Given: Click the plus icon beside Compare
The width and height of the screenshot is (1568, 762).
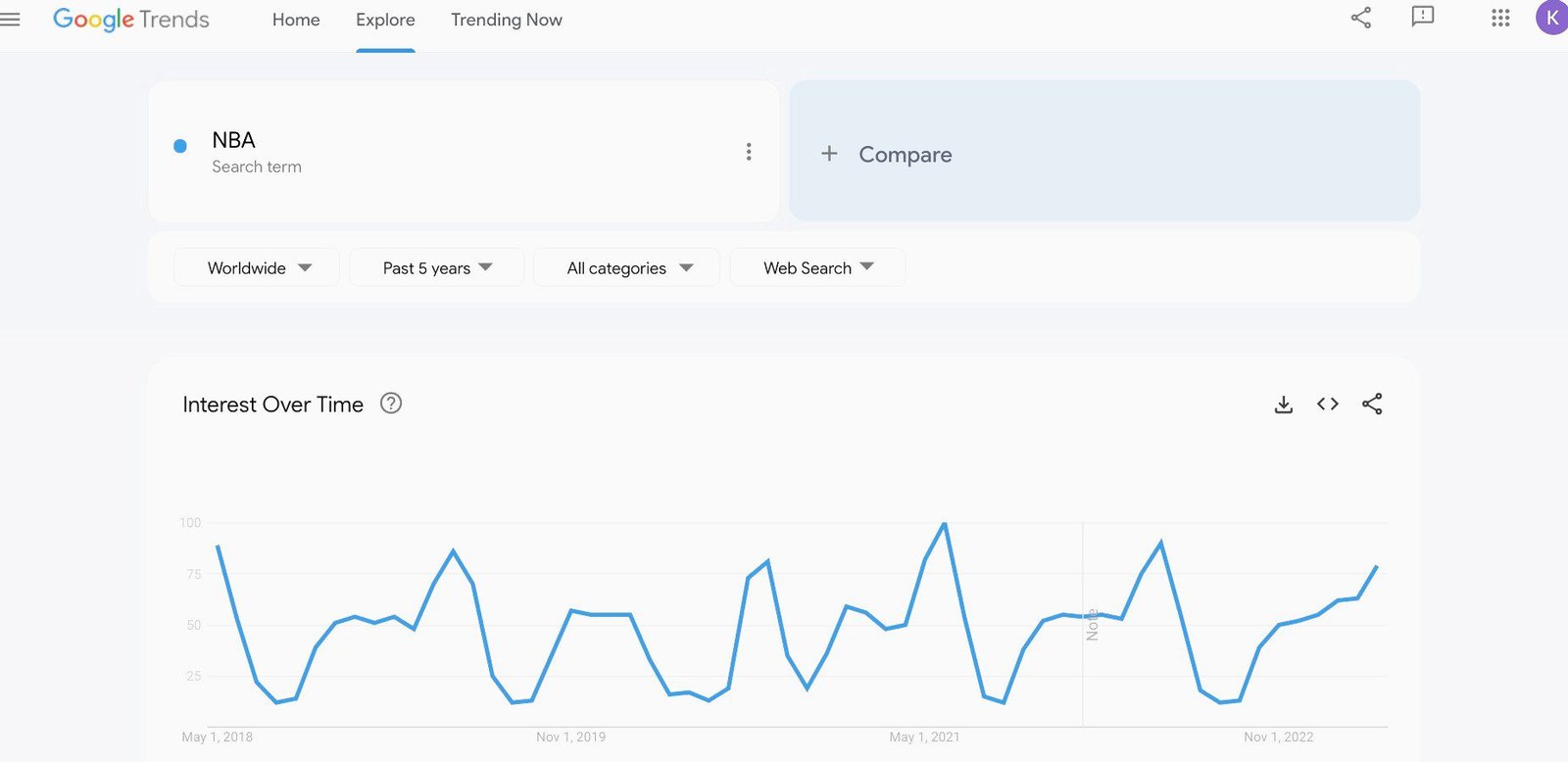Looking at the screenshot, I should pyautogui.click(x=829, y=154).
